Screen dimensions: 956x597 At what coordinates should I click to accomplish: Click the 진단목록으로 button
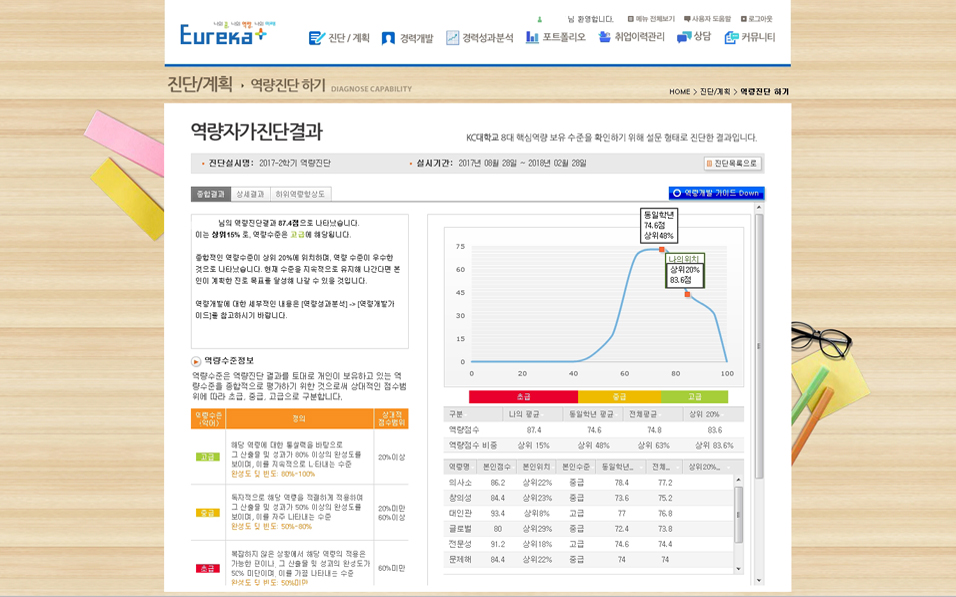[x=732, y=163]
